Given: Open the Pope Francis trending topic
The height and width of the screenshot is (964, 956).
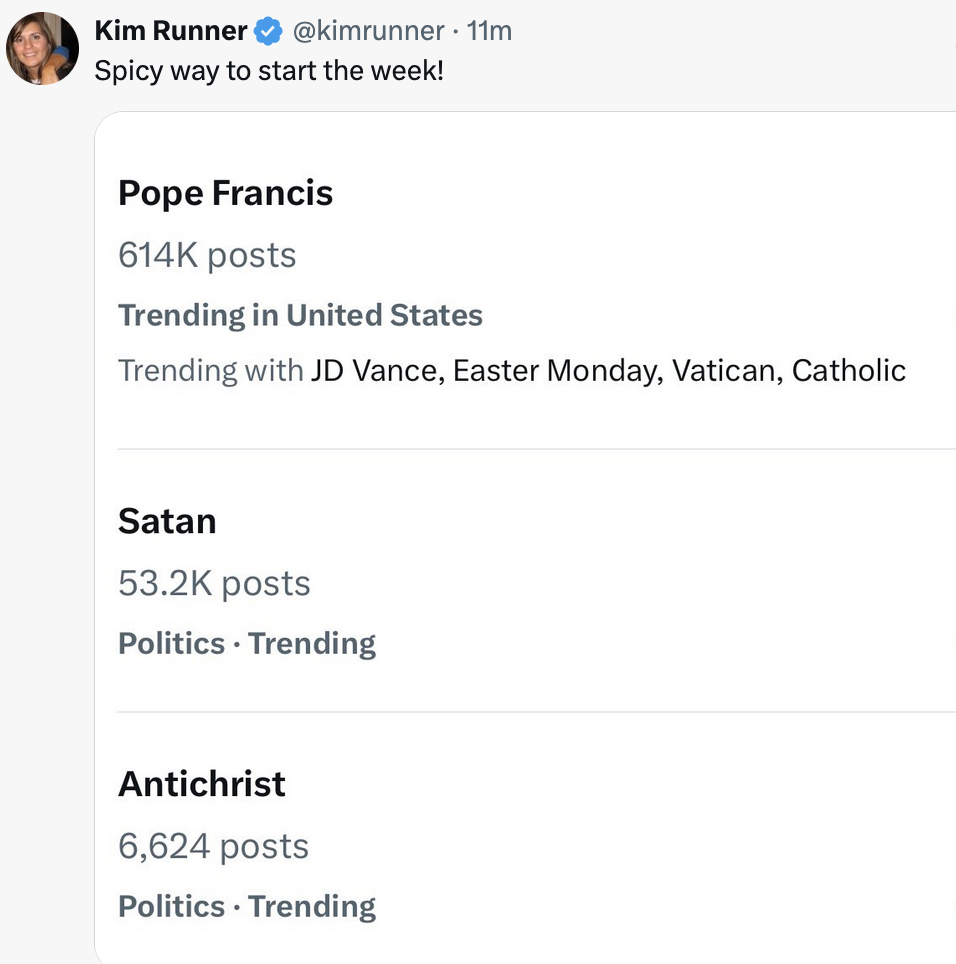Looking at the screenshot, I should point(225,193).
